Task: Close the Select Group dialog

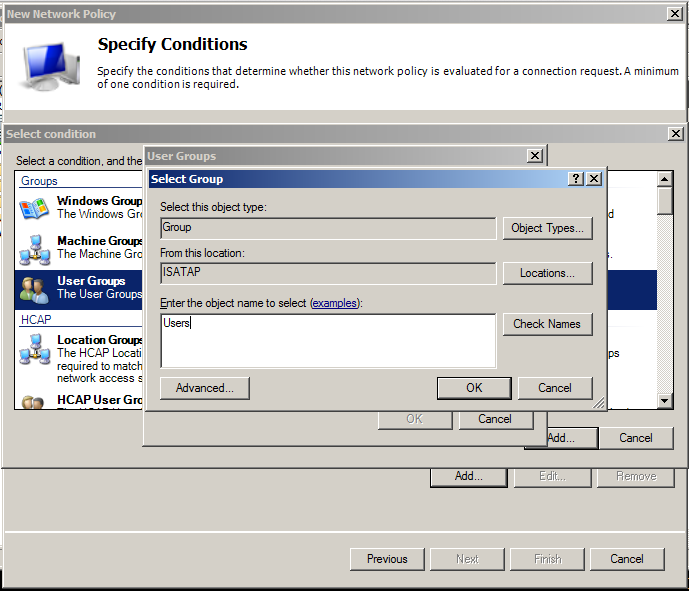Action: point(594,178)
